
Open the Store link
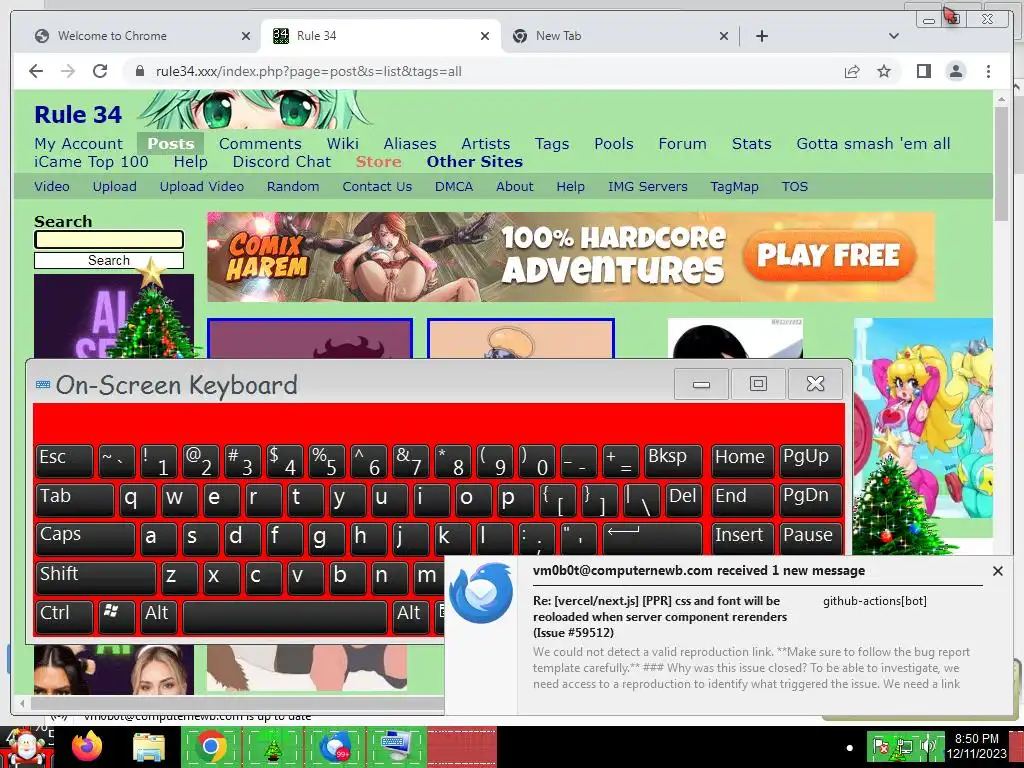click(x=378, y=162)
